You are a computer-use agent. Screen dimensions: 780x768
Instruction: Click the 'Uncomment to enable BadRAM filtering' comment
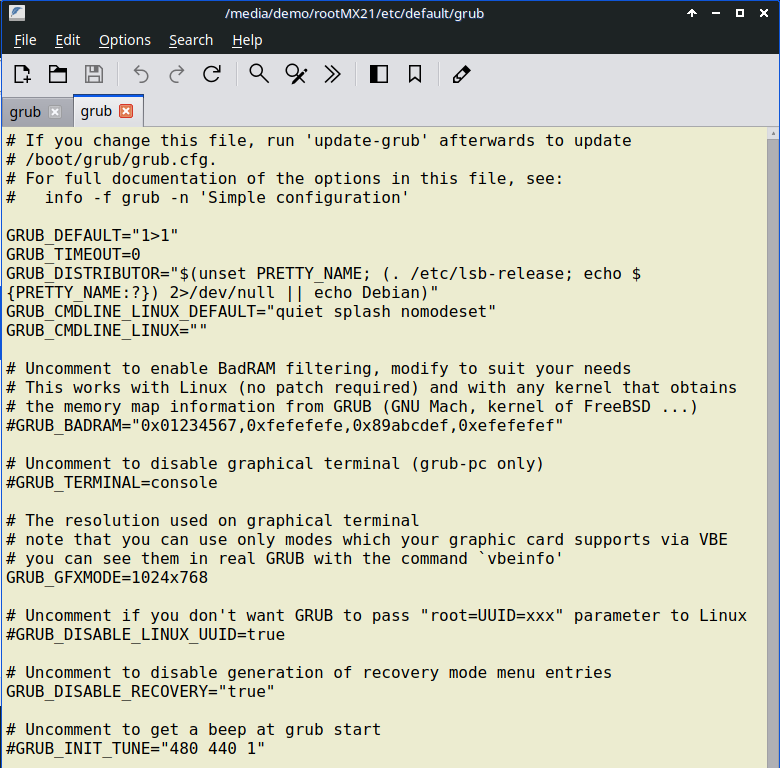point(318,369)
